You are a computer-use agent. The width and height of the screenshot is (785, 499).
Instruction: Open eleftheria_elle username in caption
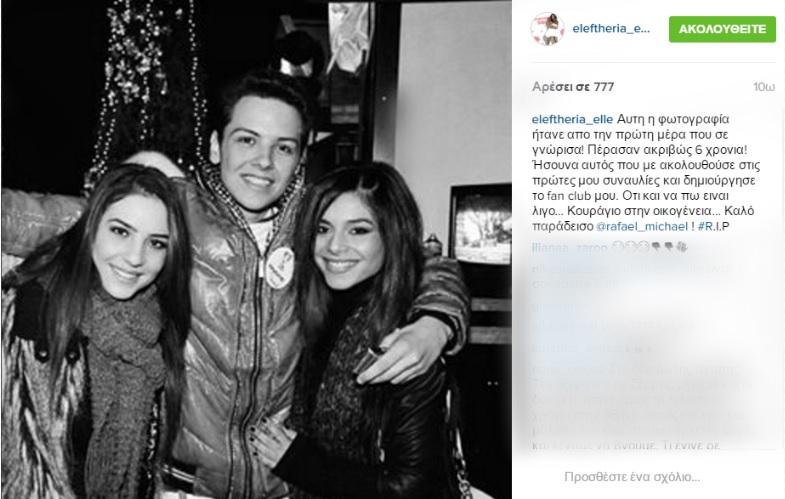point(572,119)
